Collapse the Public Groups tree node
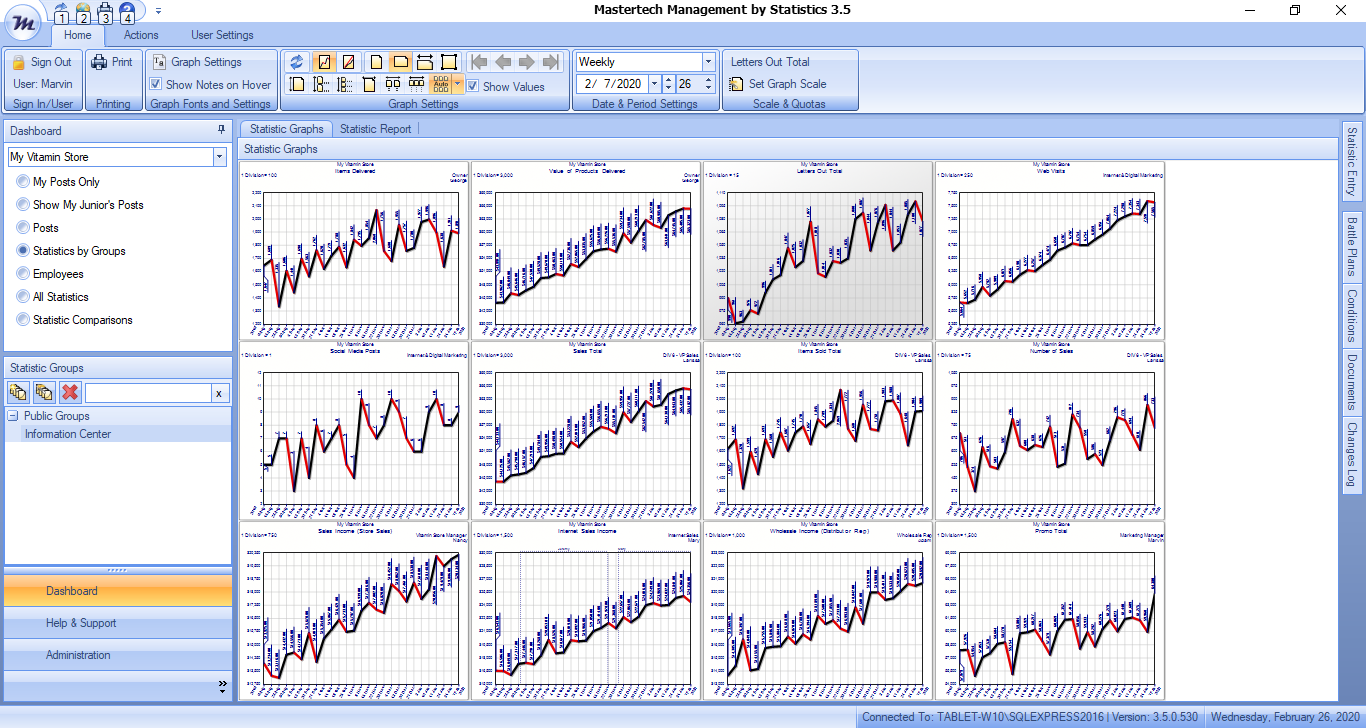Screen dimensions: 1366x728 [x=13, y=416]
